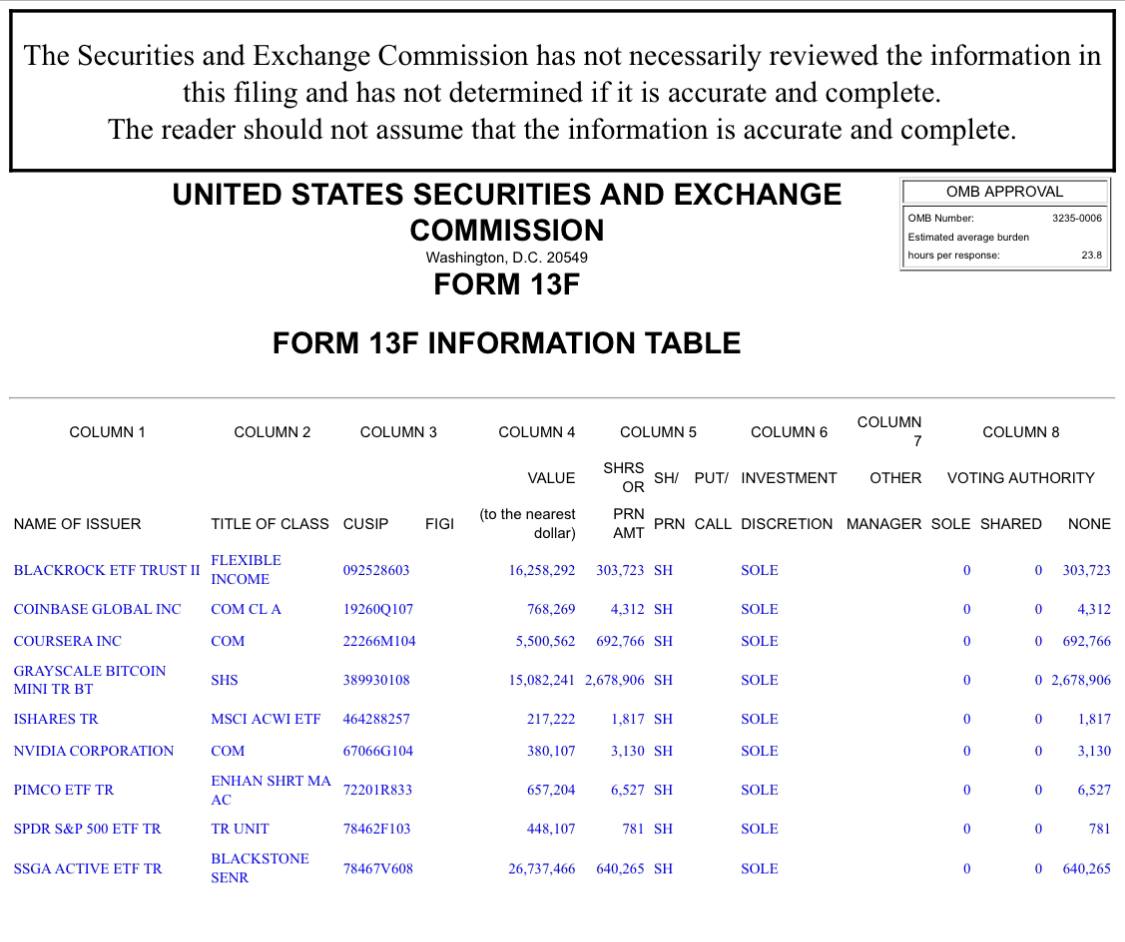The height and width of the screenshot is (942, 1125).
Task: Click Grayscale's value of 15,082,241
Action: 541,680
